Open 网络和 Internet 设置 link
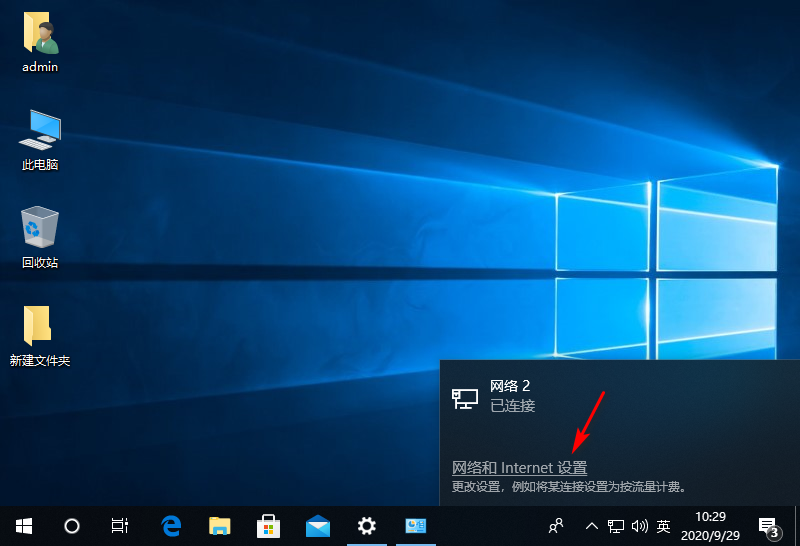 point(519,467)
